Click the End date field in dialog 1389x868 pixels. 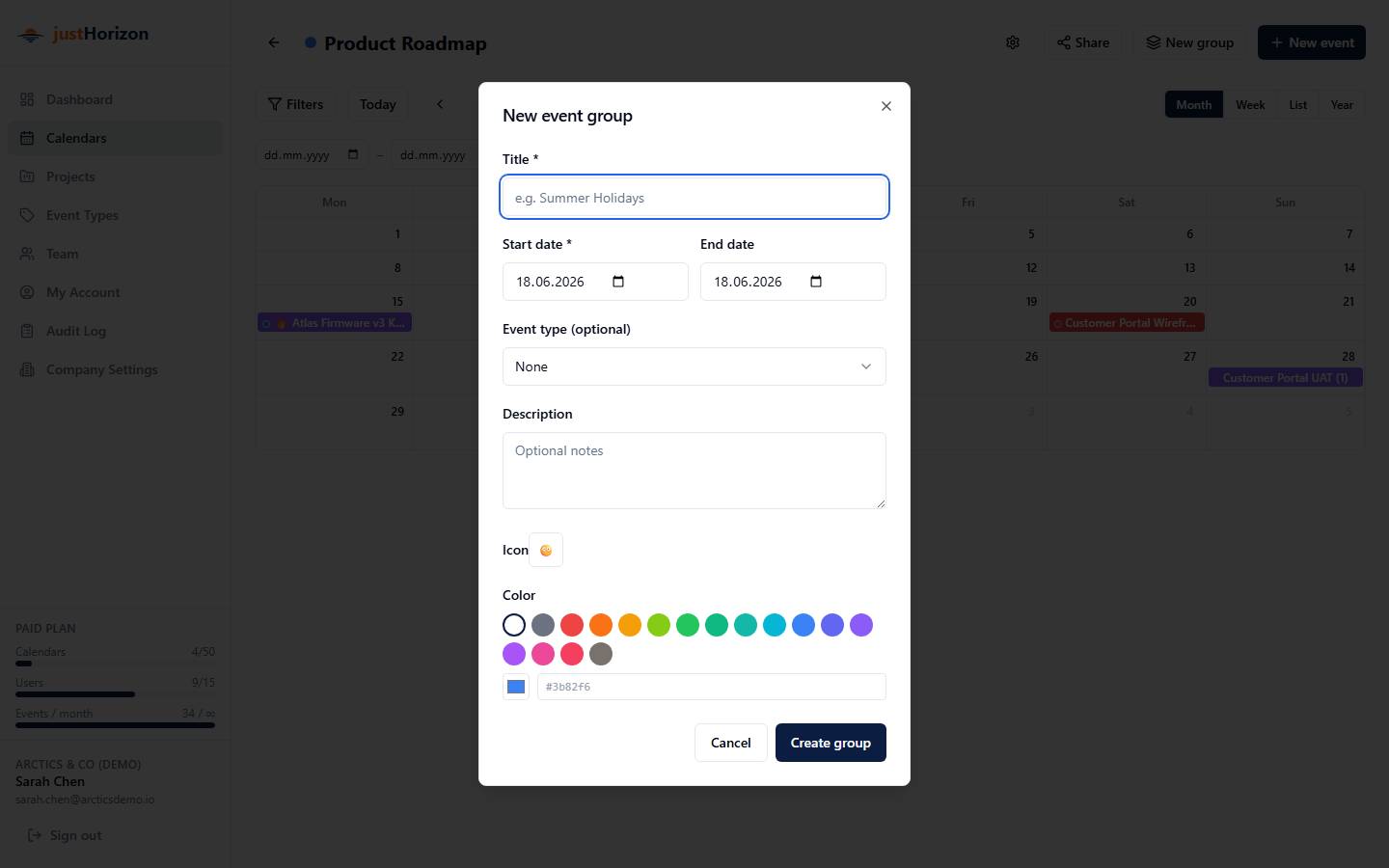tap(793, 282)
